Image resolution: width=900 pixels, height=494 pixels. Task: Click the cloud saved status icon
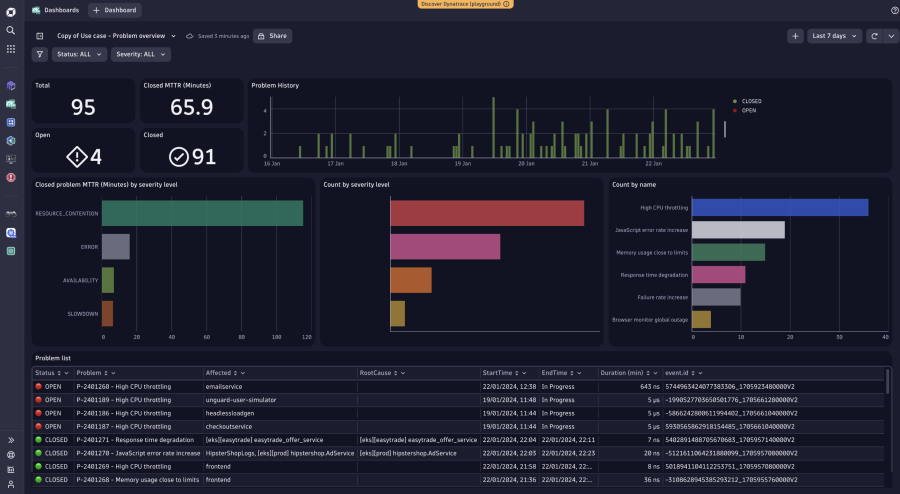189,36
